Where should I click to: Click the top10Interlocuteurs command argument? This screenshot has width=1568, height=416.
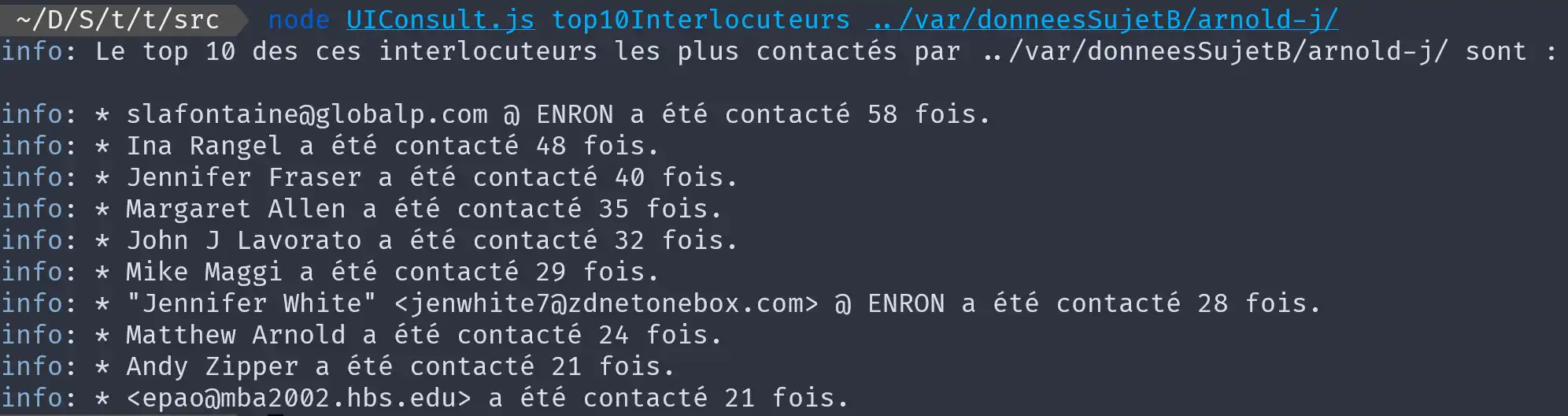701,20
